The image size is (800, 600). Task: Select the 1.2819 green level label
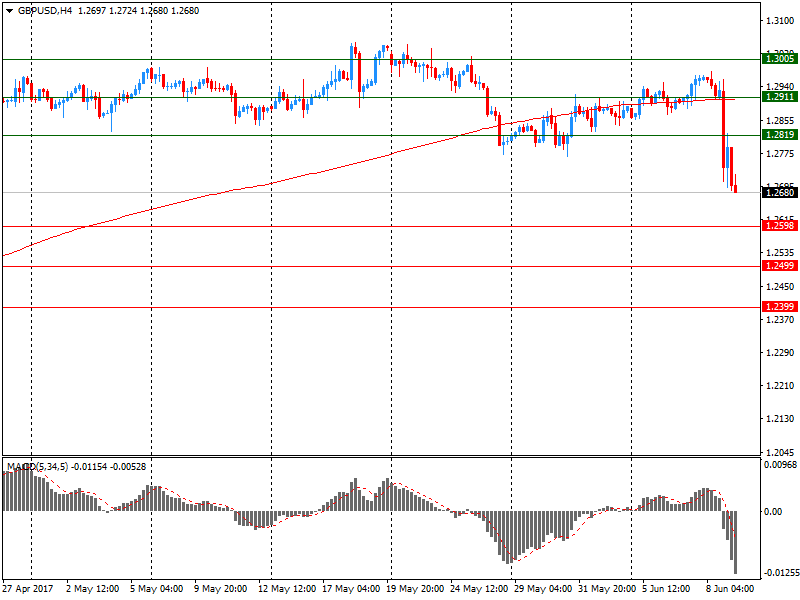click(780, 135)
